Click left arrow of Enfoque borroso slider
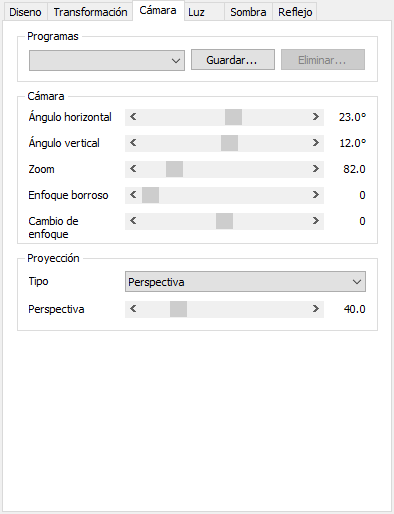This screenshot has width=394, height=514. point(133,195)
